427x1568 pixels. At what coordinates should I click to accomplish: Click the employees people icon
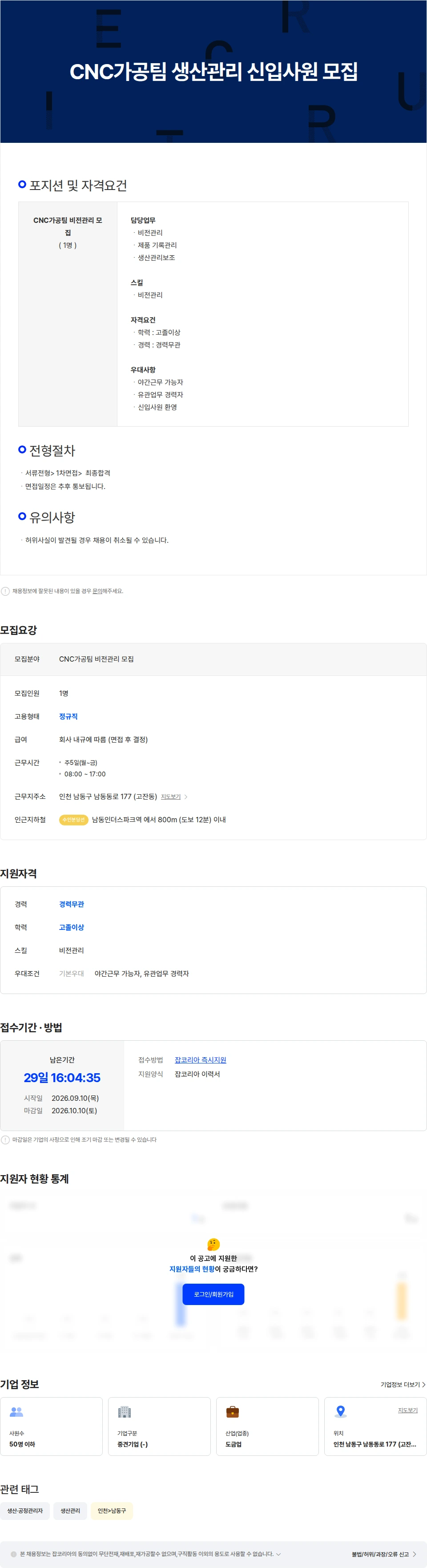click(x=16, y=1411)
